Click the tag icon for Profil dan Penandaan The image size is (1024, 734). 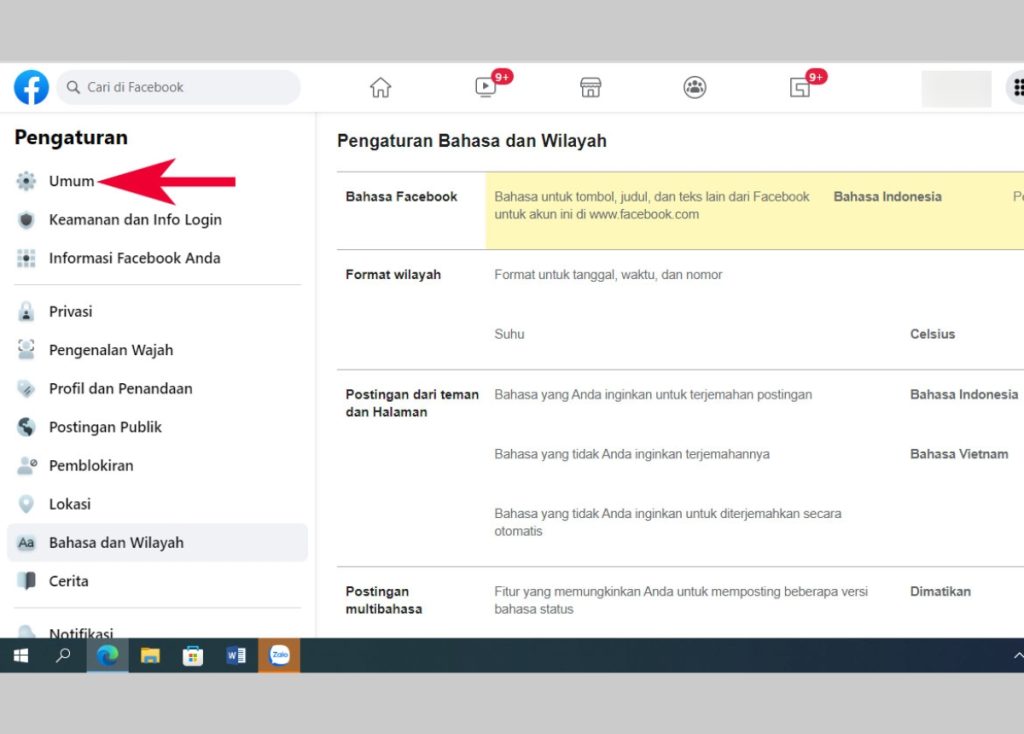tap(26, 389)
